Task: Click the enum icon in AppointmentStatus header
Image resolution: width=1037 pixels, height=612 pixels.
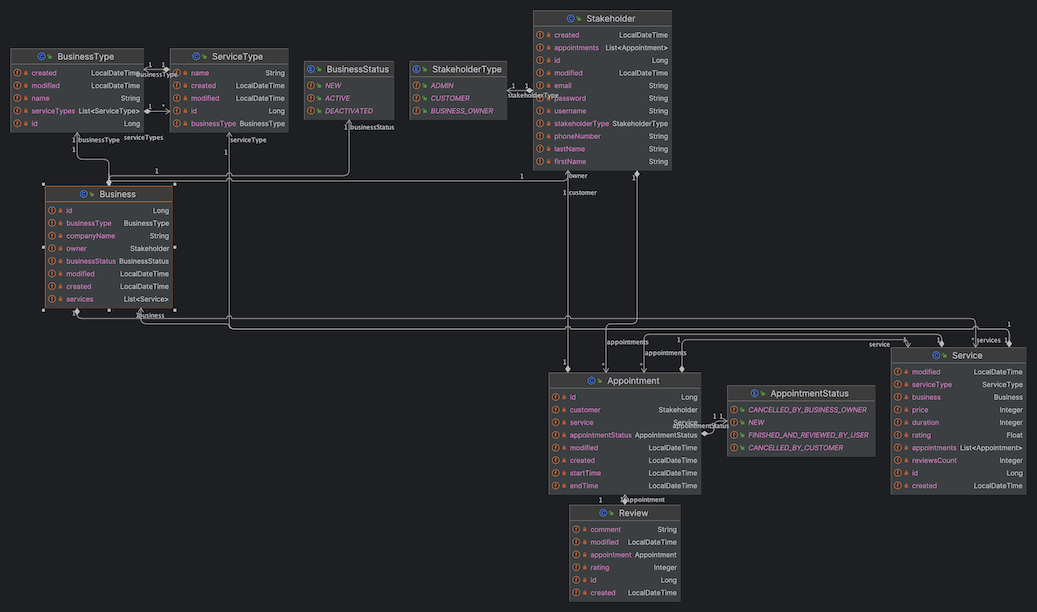Action: [x=755, y=394]
